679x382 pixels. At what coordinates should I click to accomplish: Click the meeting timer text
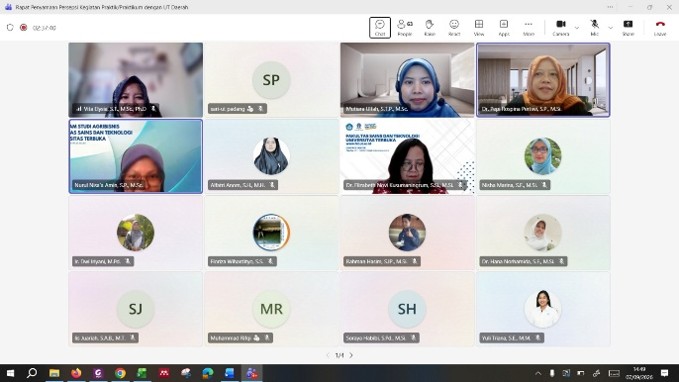44,28
